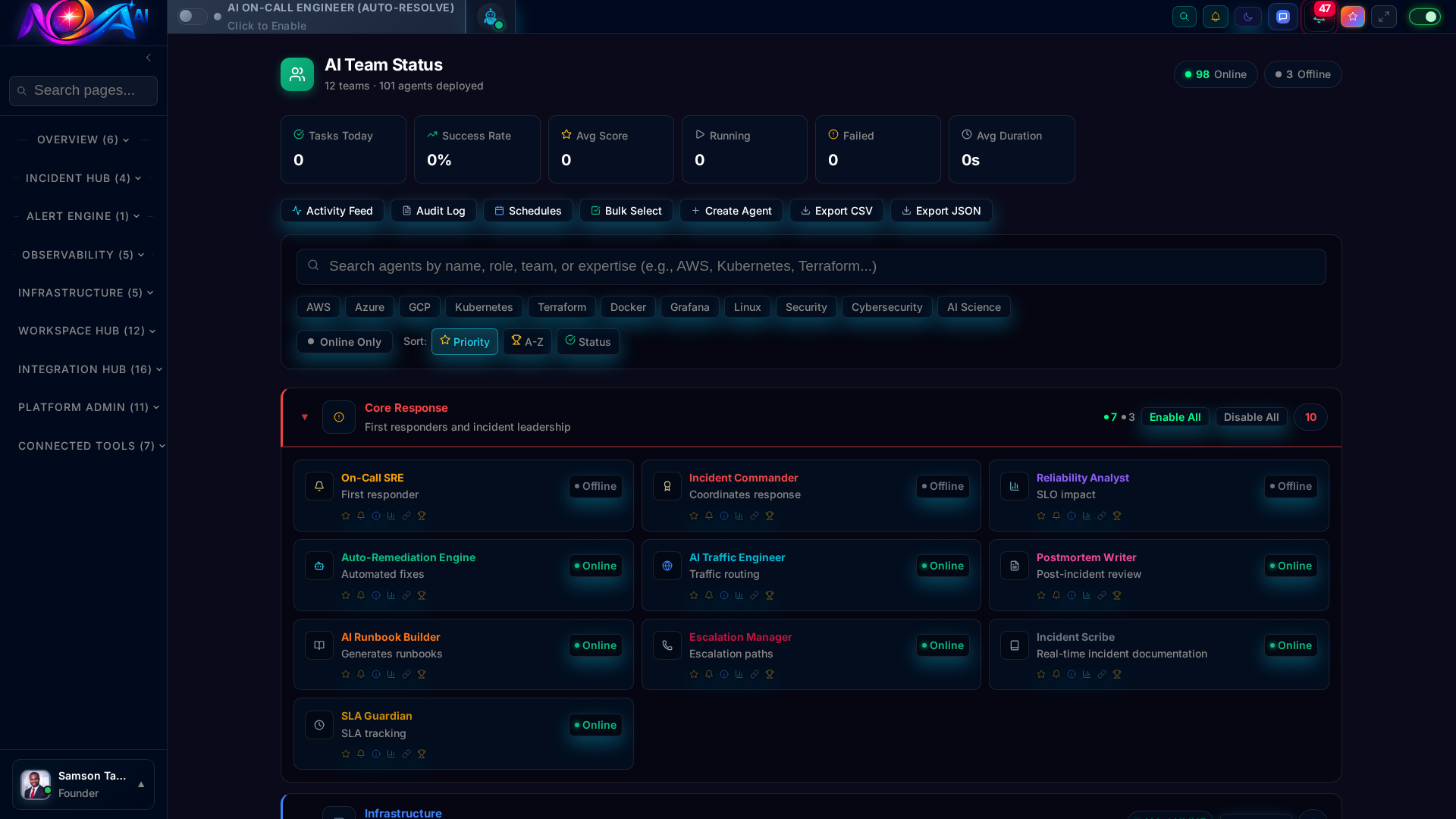This screenshot has height=819, width=1456.
Task: Open the Audit Log tab
Action: pyautogui.click(x=433, y=211)
